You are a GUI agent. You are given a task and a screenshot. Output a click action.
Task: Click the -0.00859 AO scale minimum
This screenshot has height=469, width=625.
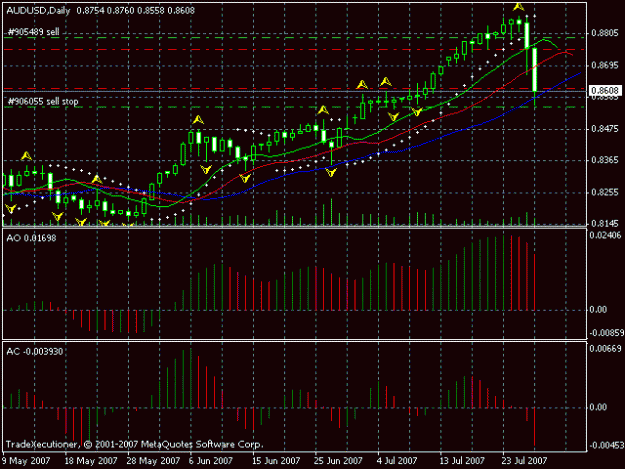tap(605, 333)
